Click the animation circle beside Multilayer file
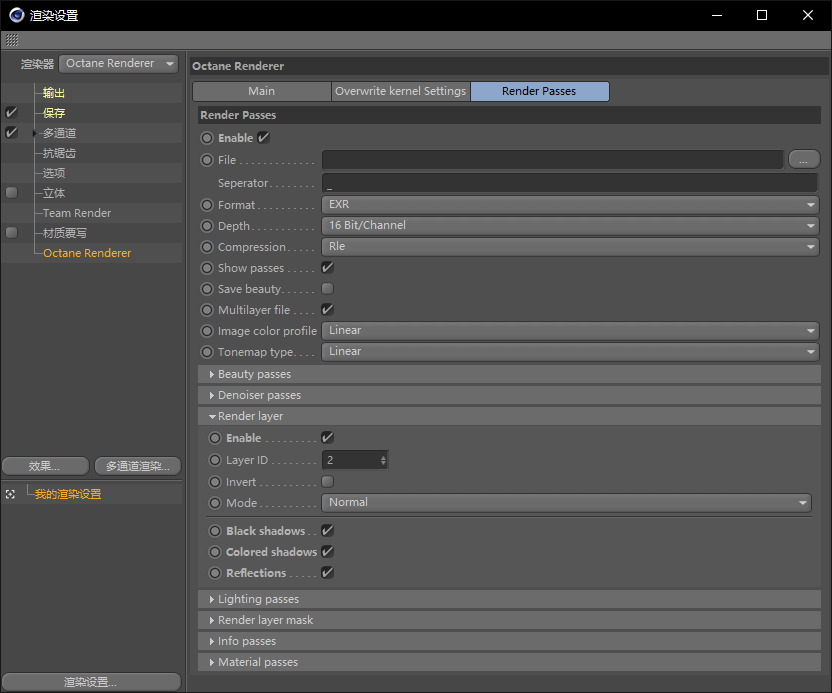The height and width of the screenshot is (693, 832). [207, 310]
